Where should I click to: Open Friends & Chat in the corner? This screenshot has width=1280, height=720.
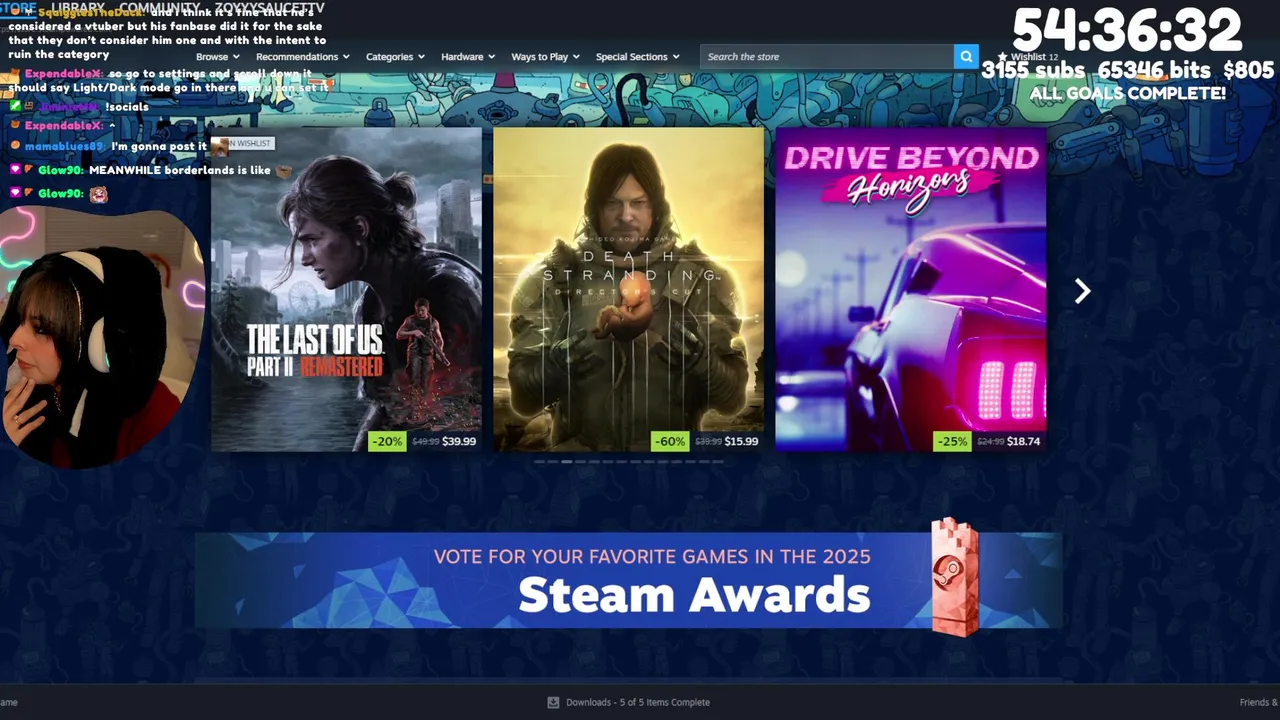point(1259,702)
